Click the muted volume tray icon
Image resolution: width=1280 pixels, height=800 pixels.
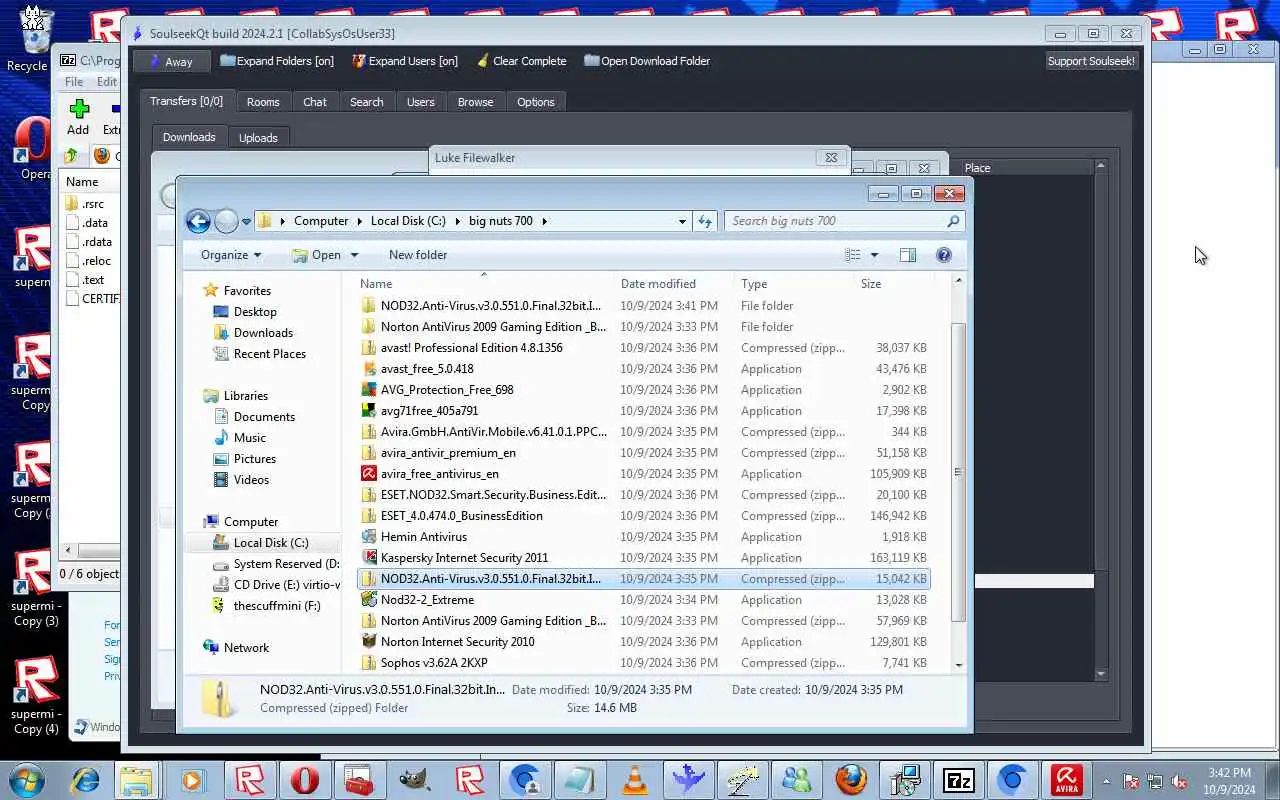pos(1180,781)
